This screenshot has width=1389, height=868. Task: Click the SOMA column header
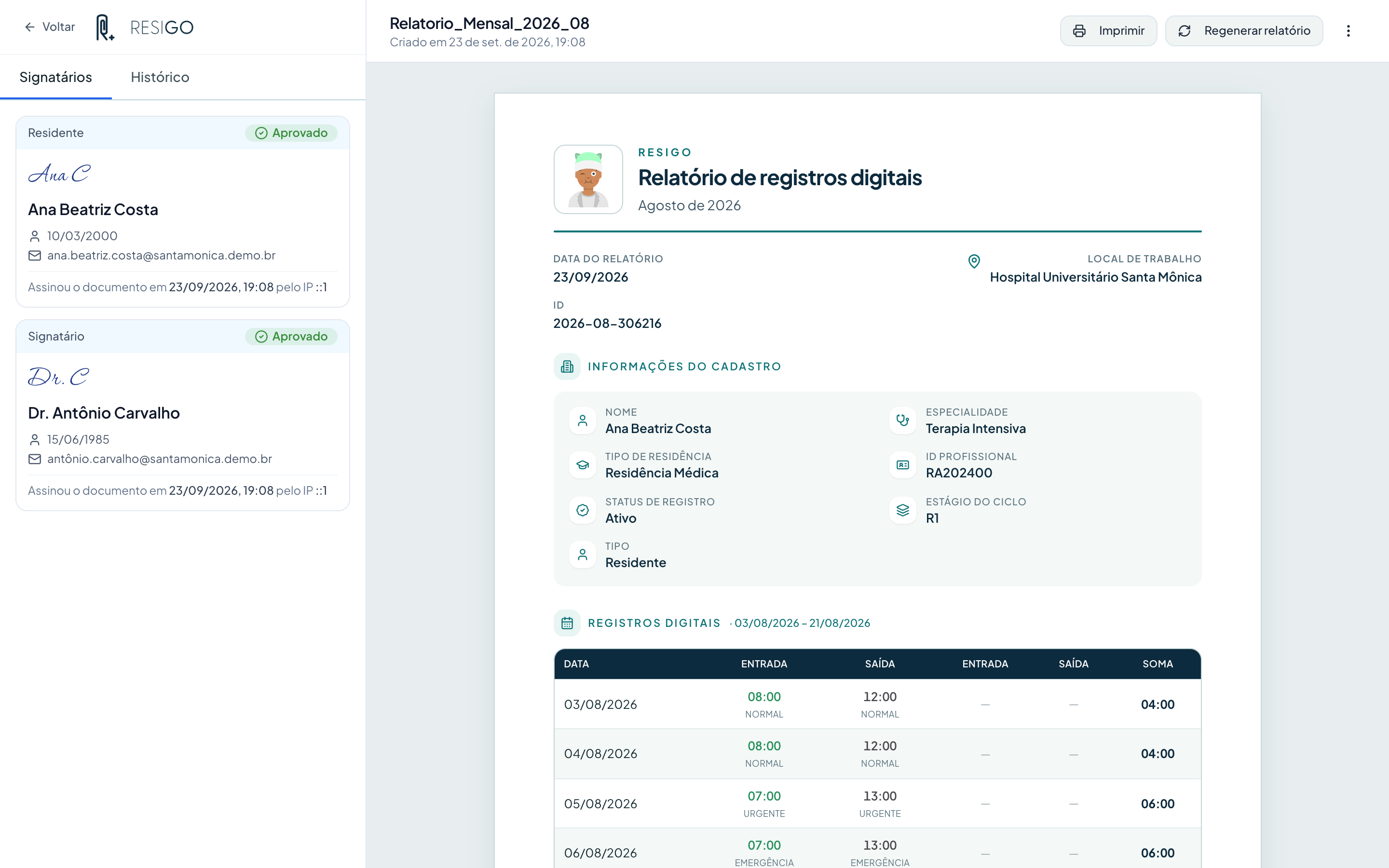pos(1157,664)
